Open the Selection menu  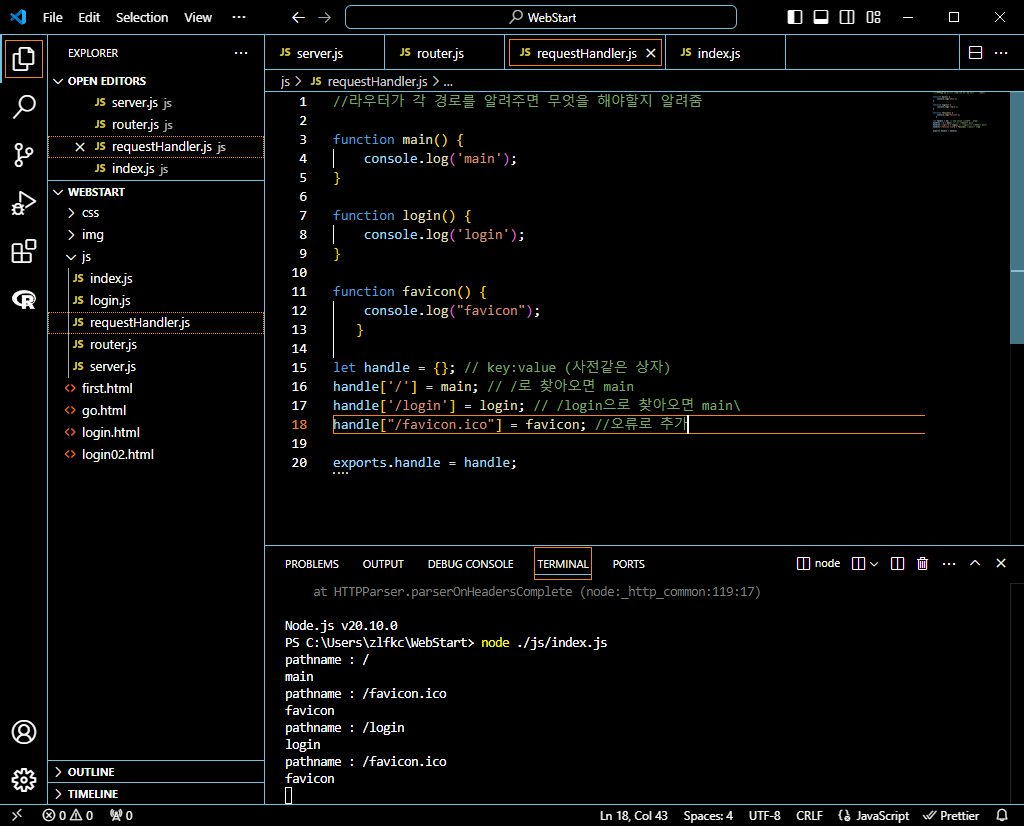coord(142,18)
